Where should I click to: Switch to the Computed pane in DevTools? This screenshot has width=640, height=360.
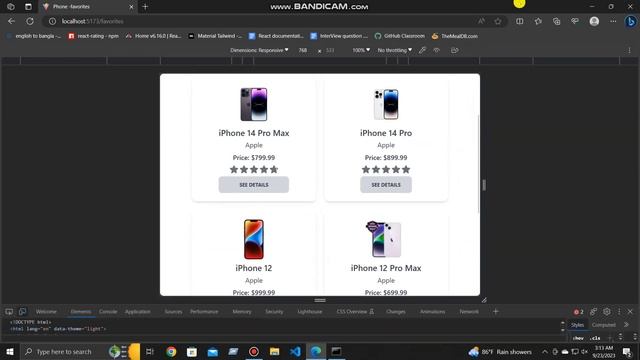coord(603,325)
